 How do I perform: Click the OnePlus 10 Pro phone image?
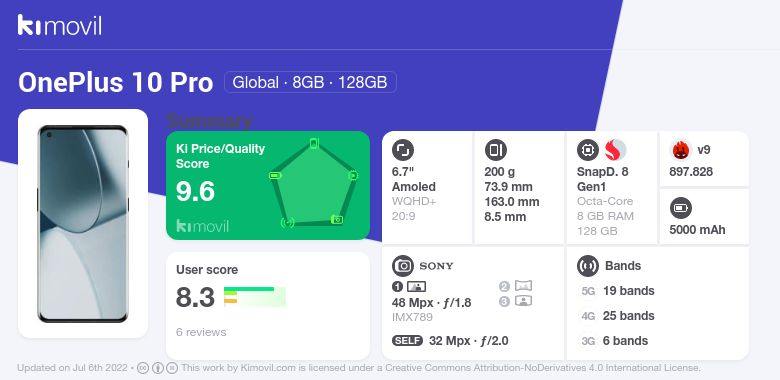pyautogui.click(x=83, y=224)
